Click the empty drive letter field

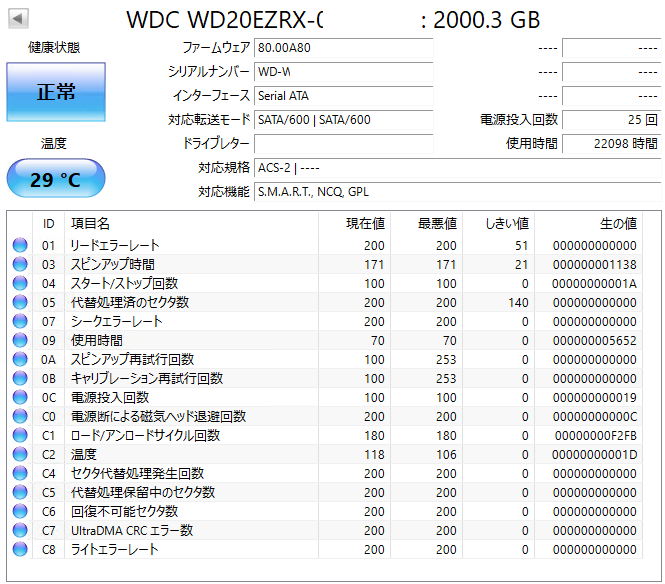[x=344, y=144]
